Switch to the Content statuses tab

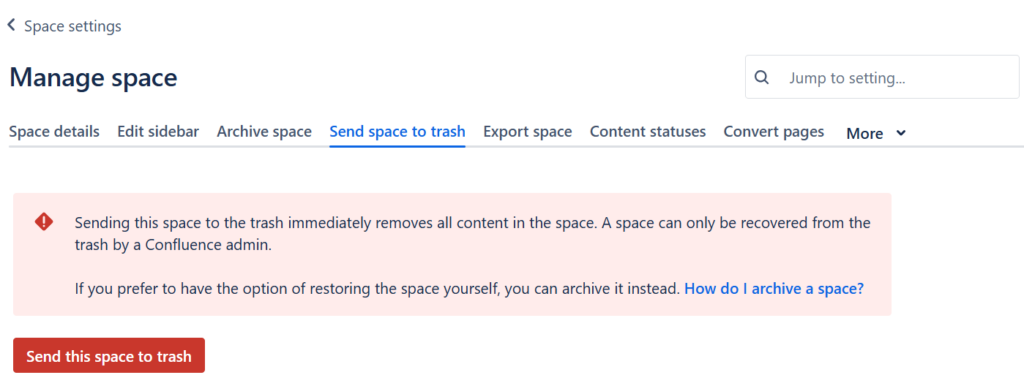[648, 132]
